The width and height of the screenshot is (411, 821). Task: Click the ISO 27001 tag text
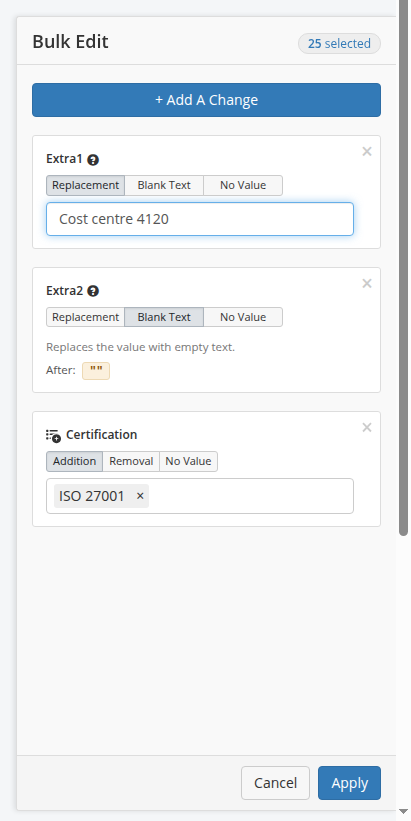pyautogui.click(x=92, y=496)
